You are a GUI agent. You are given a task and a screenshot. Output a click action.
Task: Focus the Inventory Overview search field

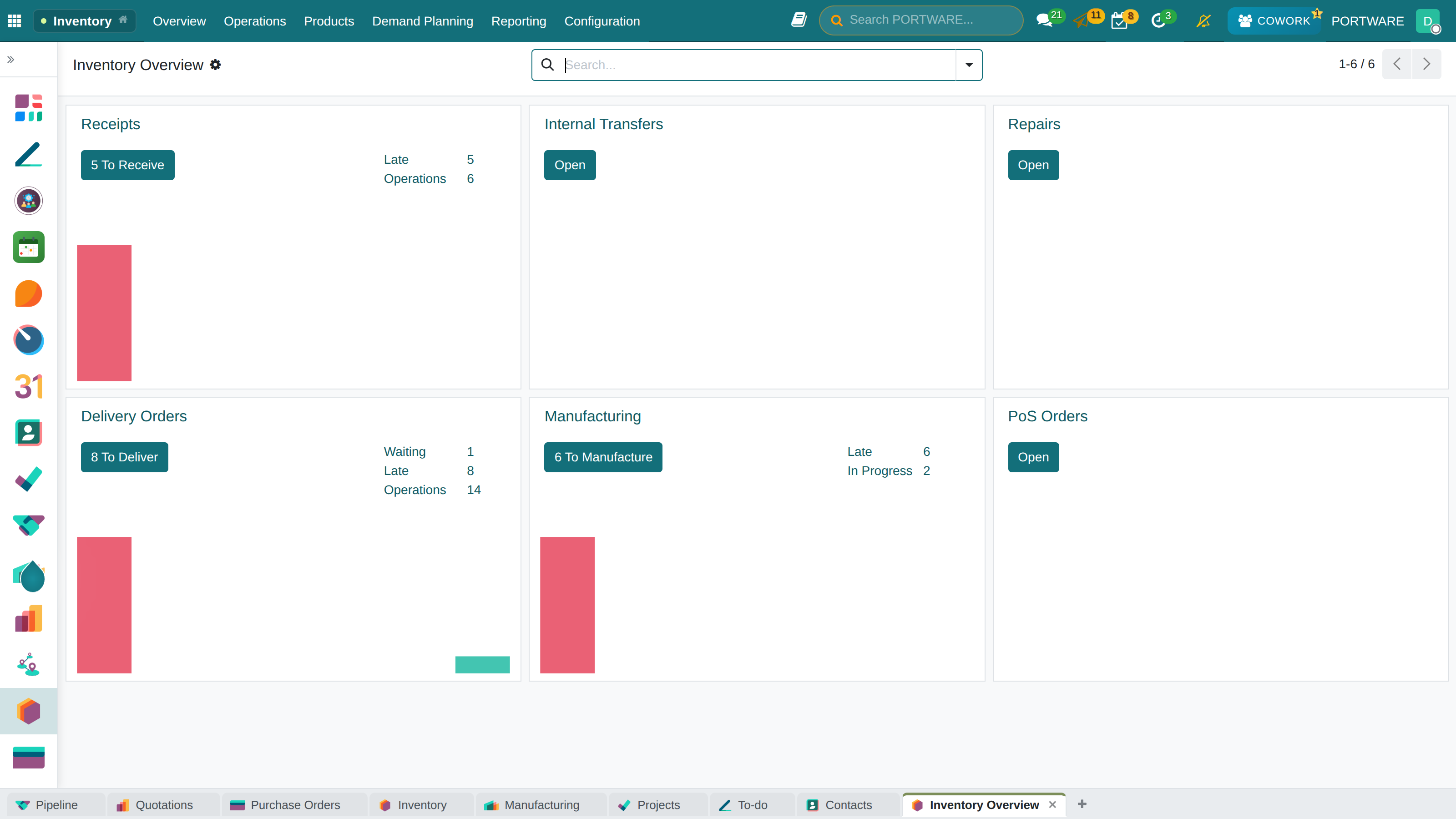tap(758, 65)
